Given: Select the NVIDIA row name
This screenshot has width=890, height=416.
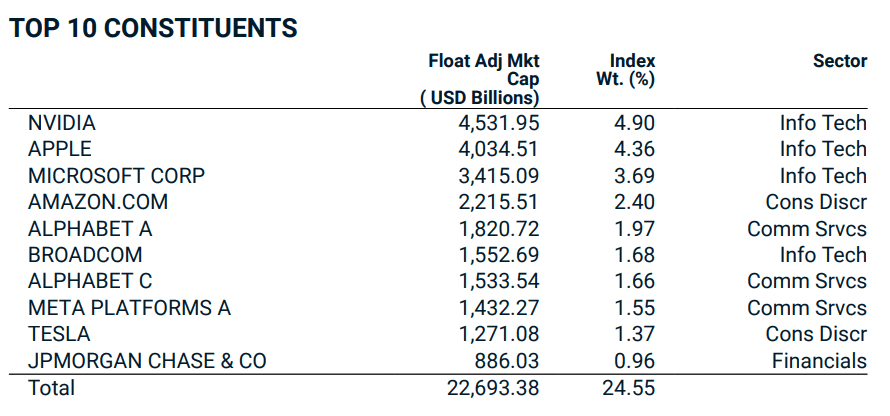Looking at the screenshot, I should (62, 123).
